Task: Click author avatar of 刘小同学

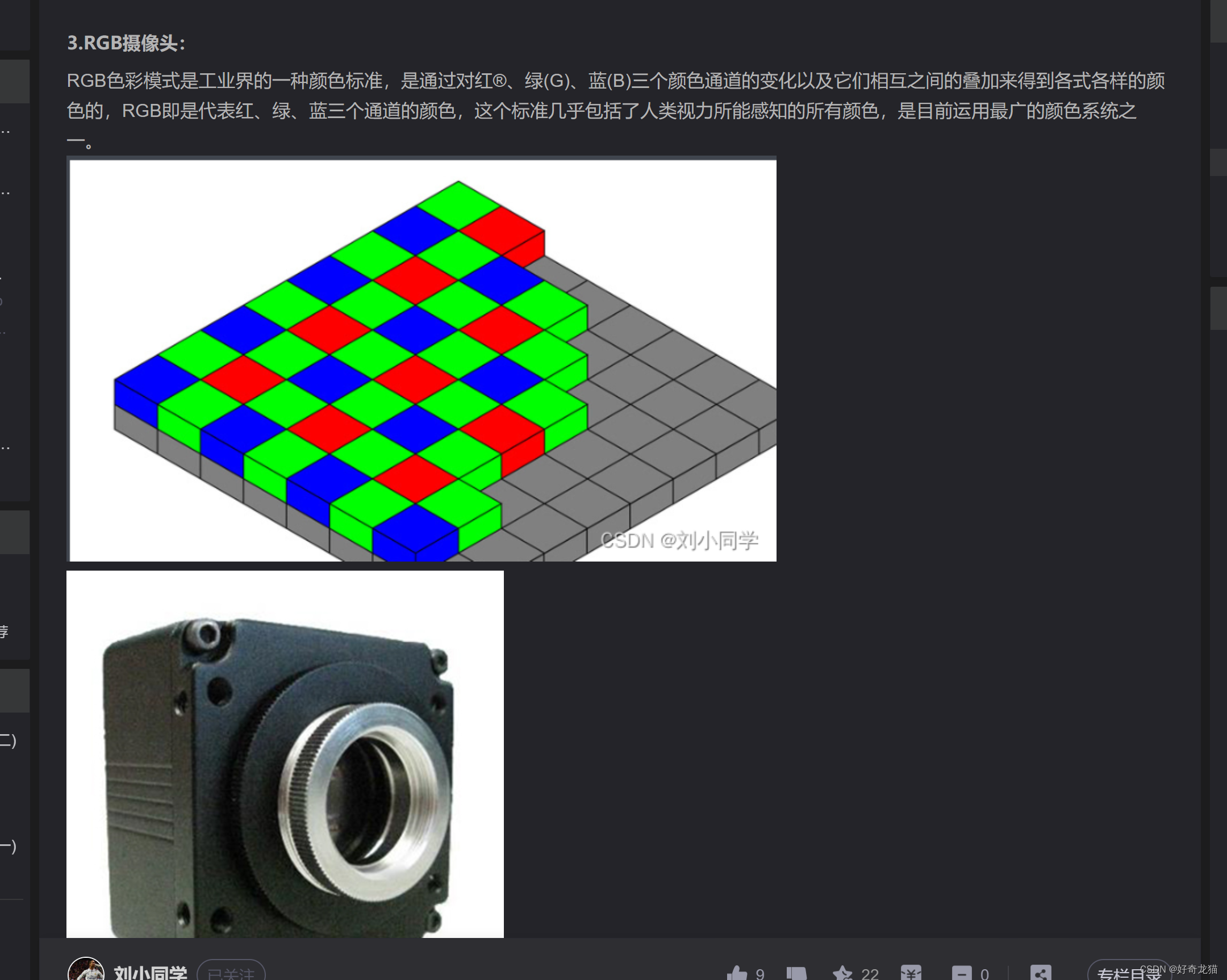Action: point(86,971)
